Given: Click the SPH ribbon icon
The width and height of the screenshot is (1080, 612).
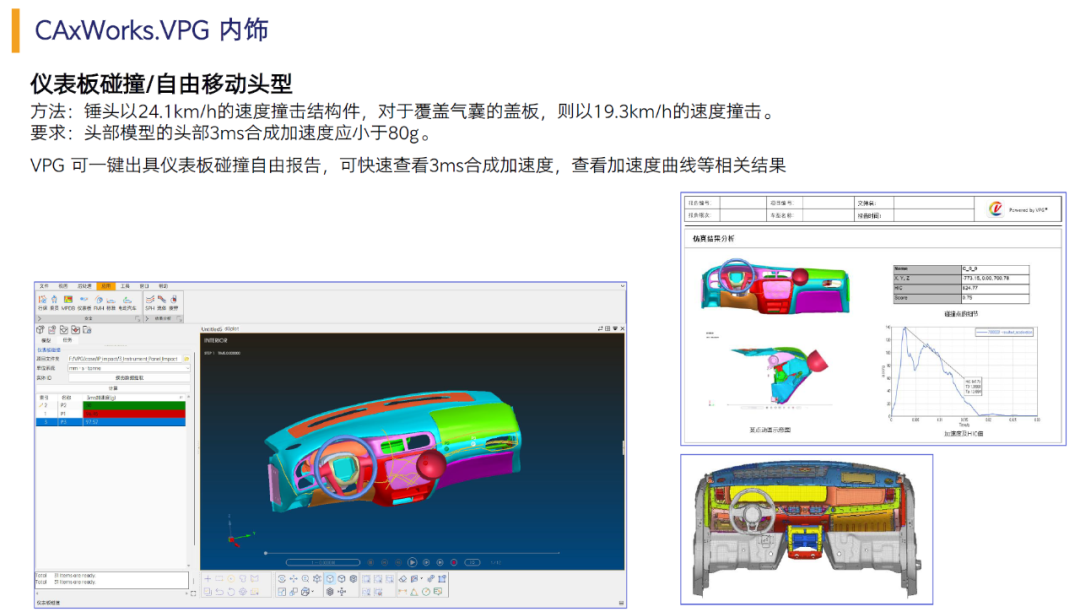Looking at the screenshot, I should 149,304.
